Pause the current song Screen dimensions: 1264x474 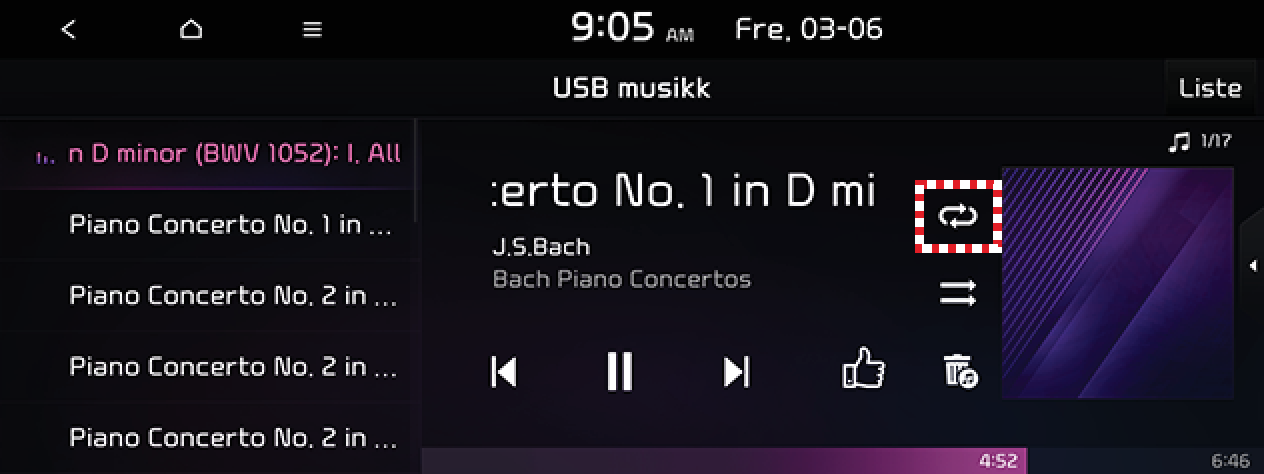620,372
